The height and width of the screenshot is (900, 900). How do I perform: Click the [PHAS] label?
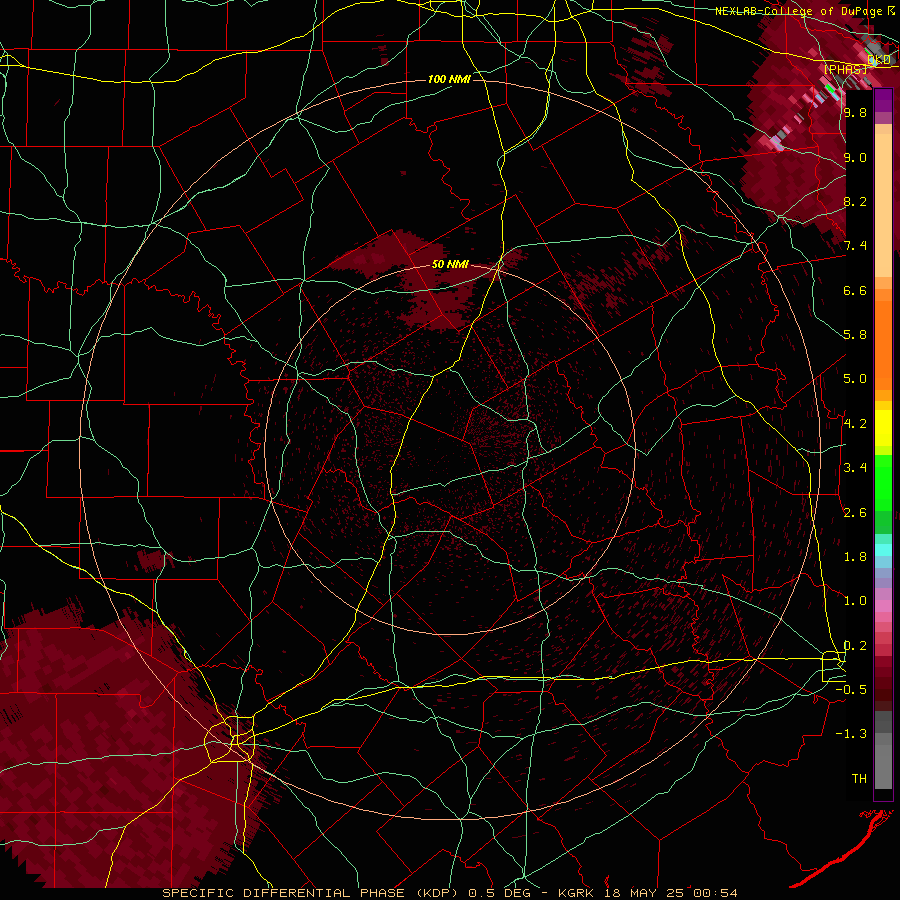pos(845,69)
